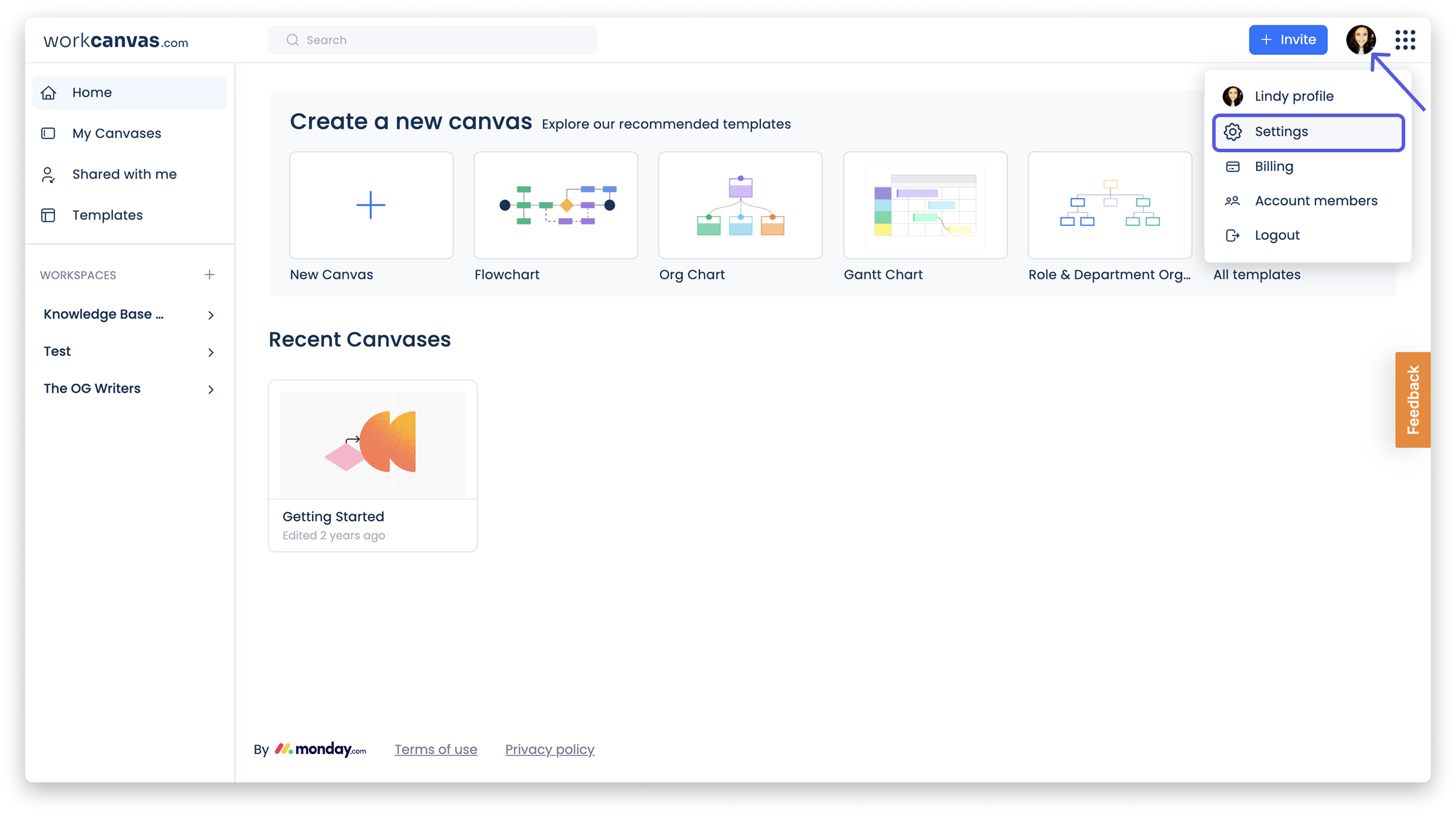The height and width of the screenshot is (815, 1456).
Task: Expand the Test workspace chevron
Action: [x=211, y=352]
